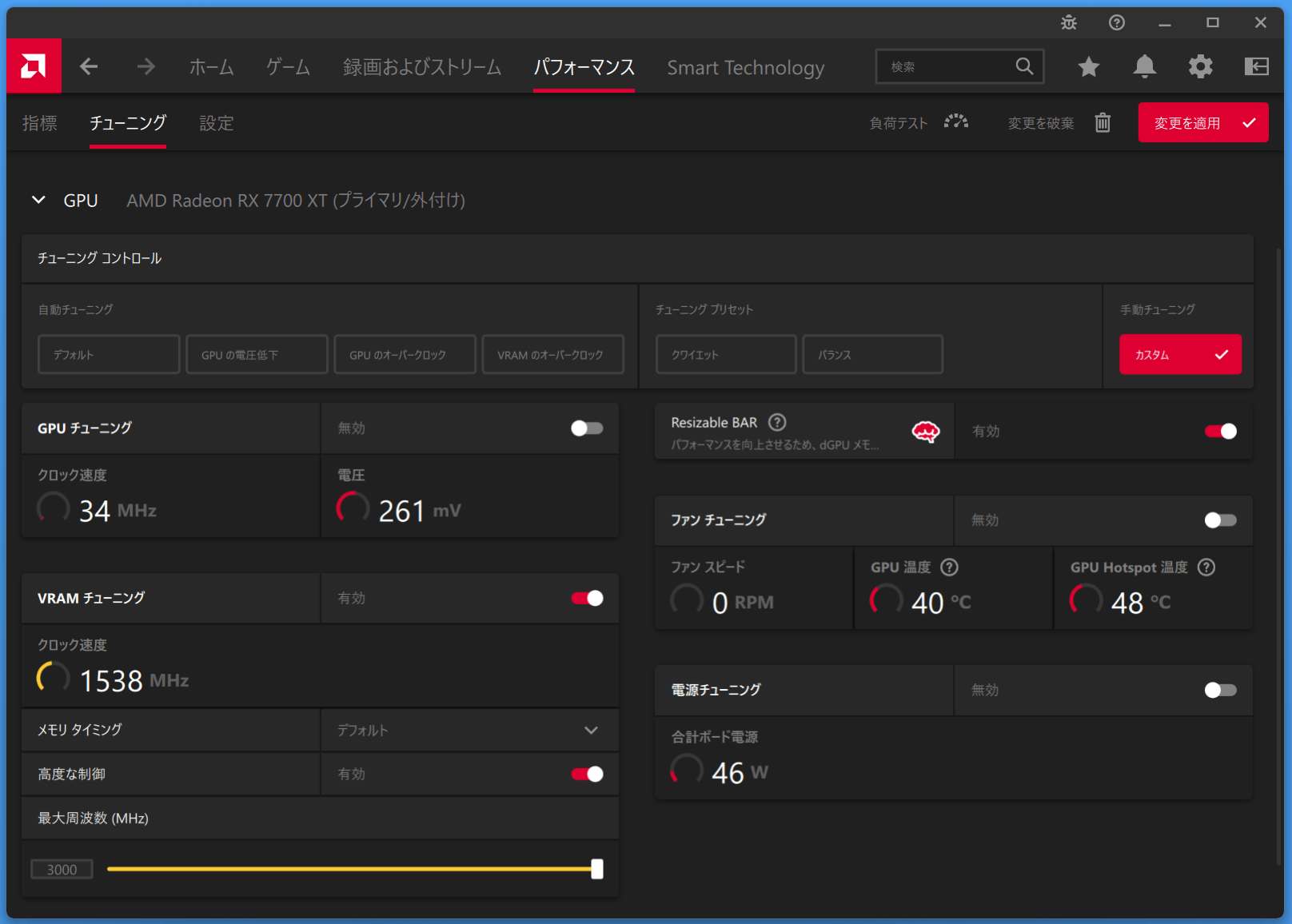
Task: Toggle the sidebar panel icon
Action: [1257, 66]
